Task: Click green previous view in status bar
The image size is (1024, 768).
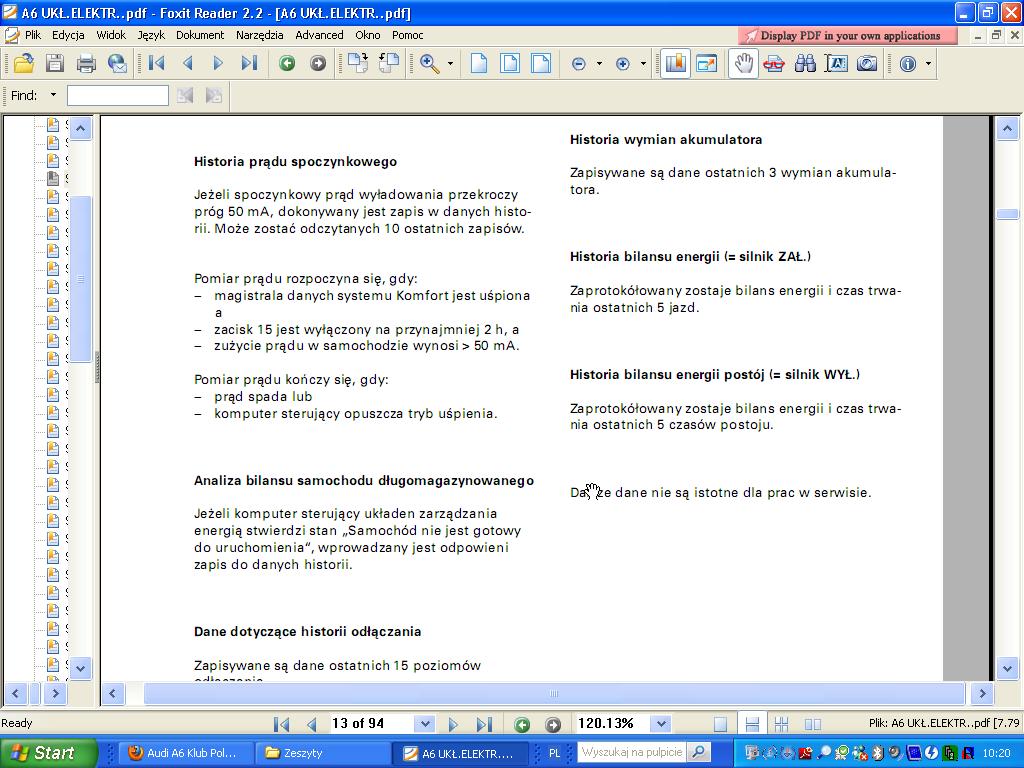Action: point(522,724)
